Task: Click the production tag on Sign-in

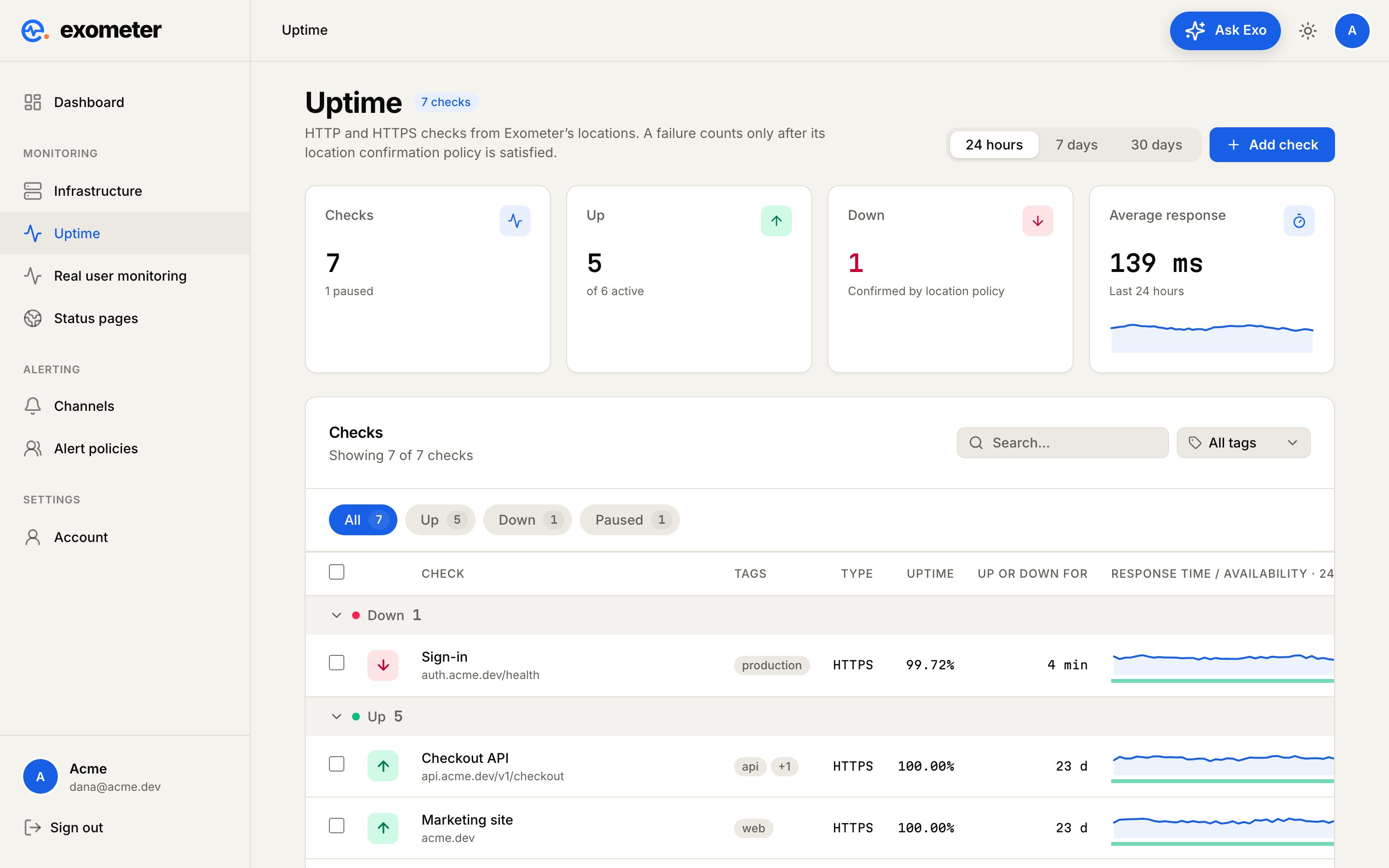Action: tap(771, 665)
